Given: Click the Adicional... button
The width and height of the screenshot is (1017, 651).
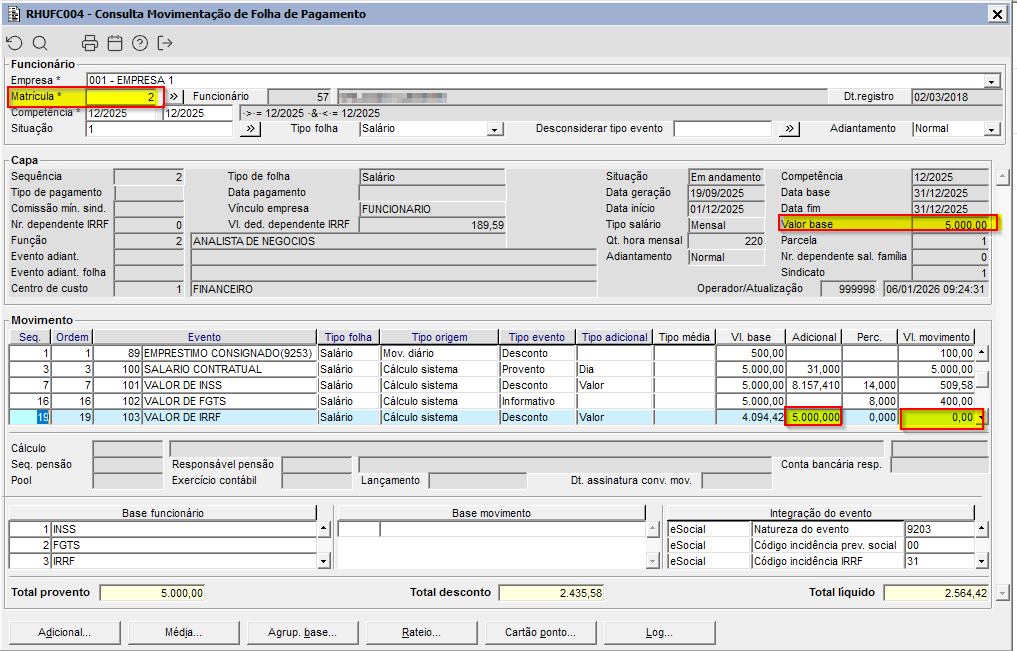Looking at the screenshot, I should [x=65, y=632].
